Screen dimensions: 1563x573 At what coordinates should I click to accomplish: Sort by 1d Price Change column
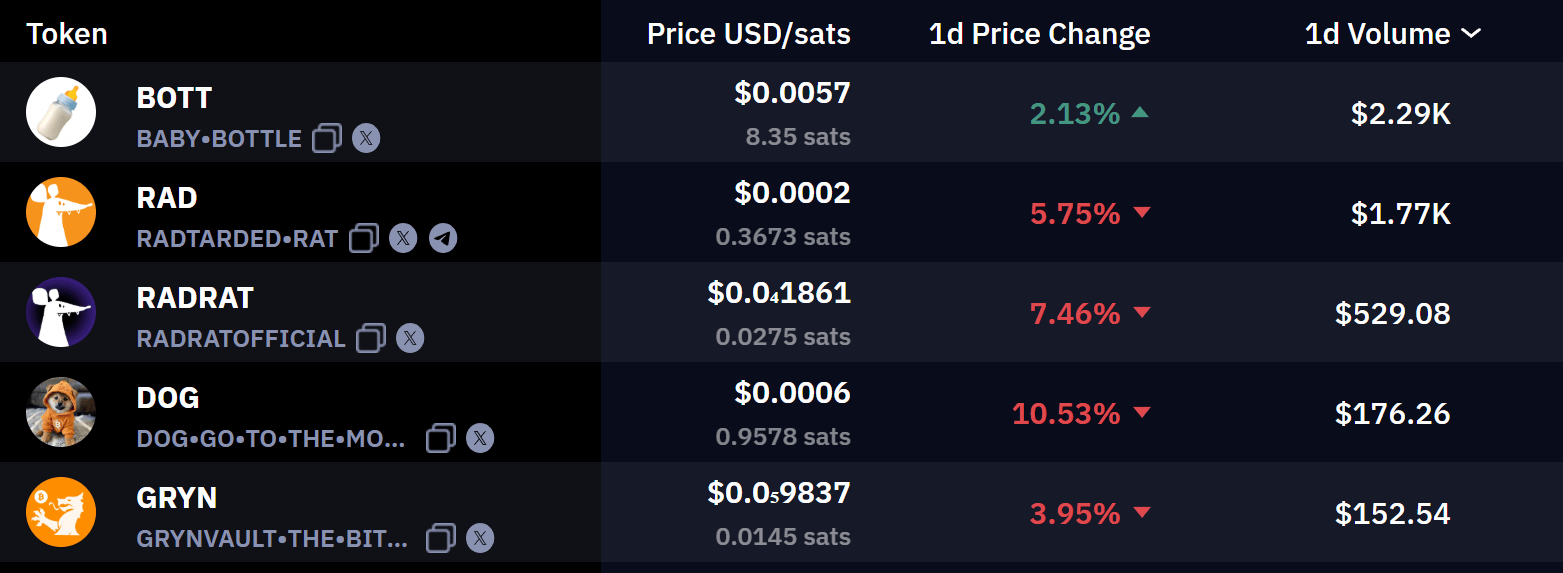click(1040, 34)
